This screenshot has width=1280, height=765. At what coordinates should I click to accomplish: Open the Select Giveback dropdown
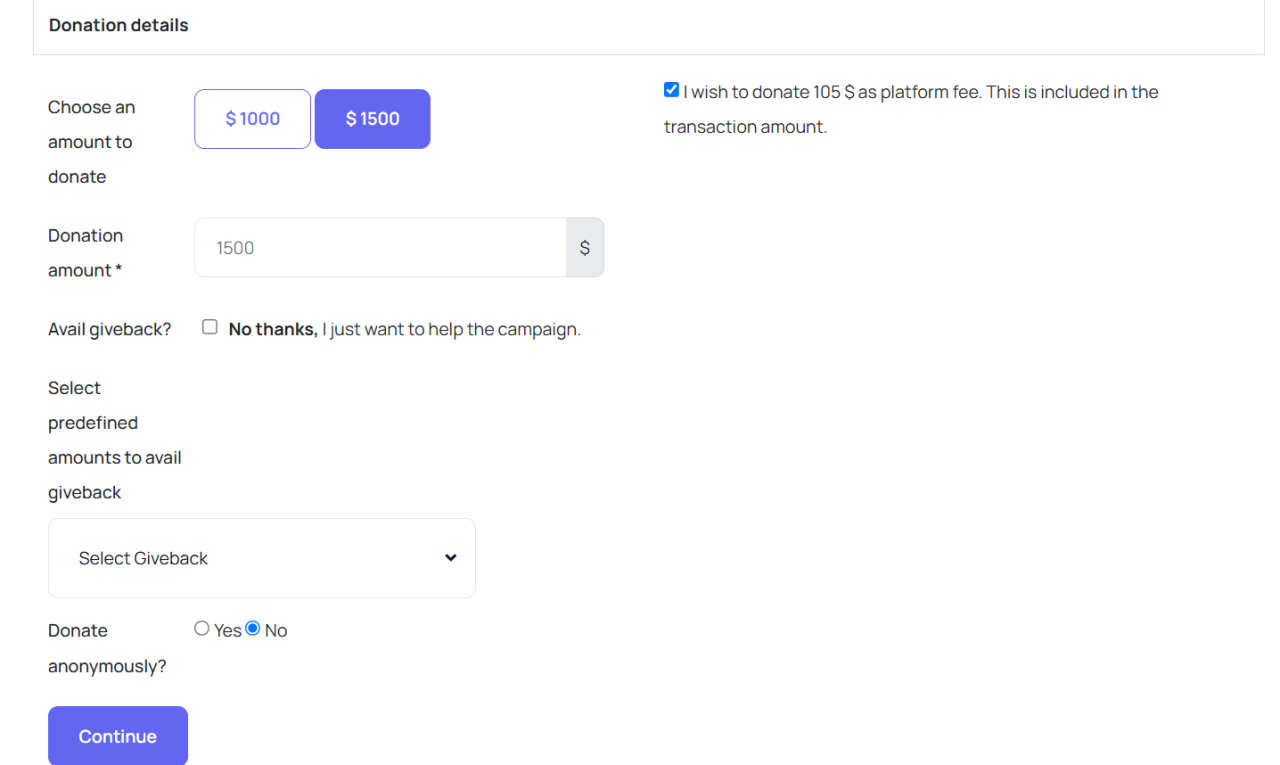coord(262,558)
